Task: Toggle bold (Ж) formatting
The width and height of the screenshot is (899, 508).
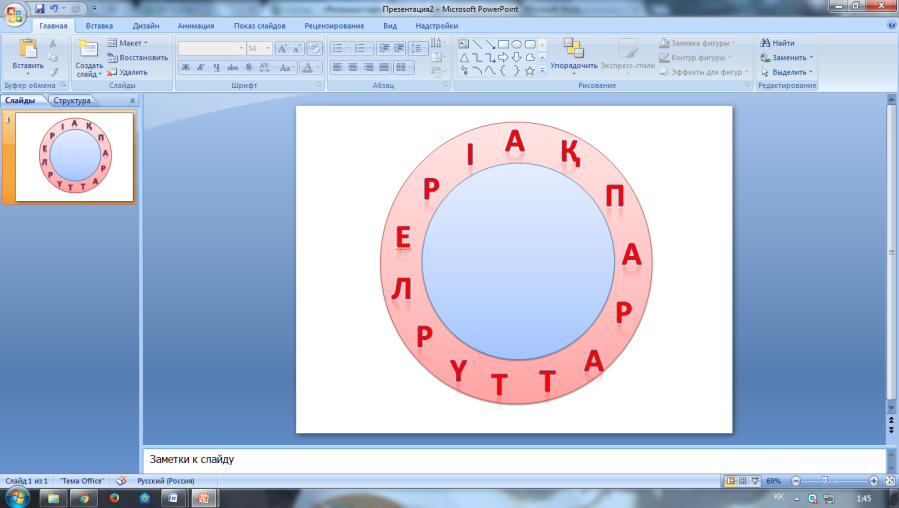Action: pyautogui.click(x=185, y=67)
